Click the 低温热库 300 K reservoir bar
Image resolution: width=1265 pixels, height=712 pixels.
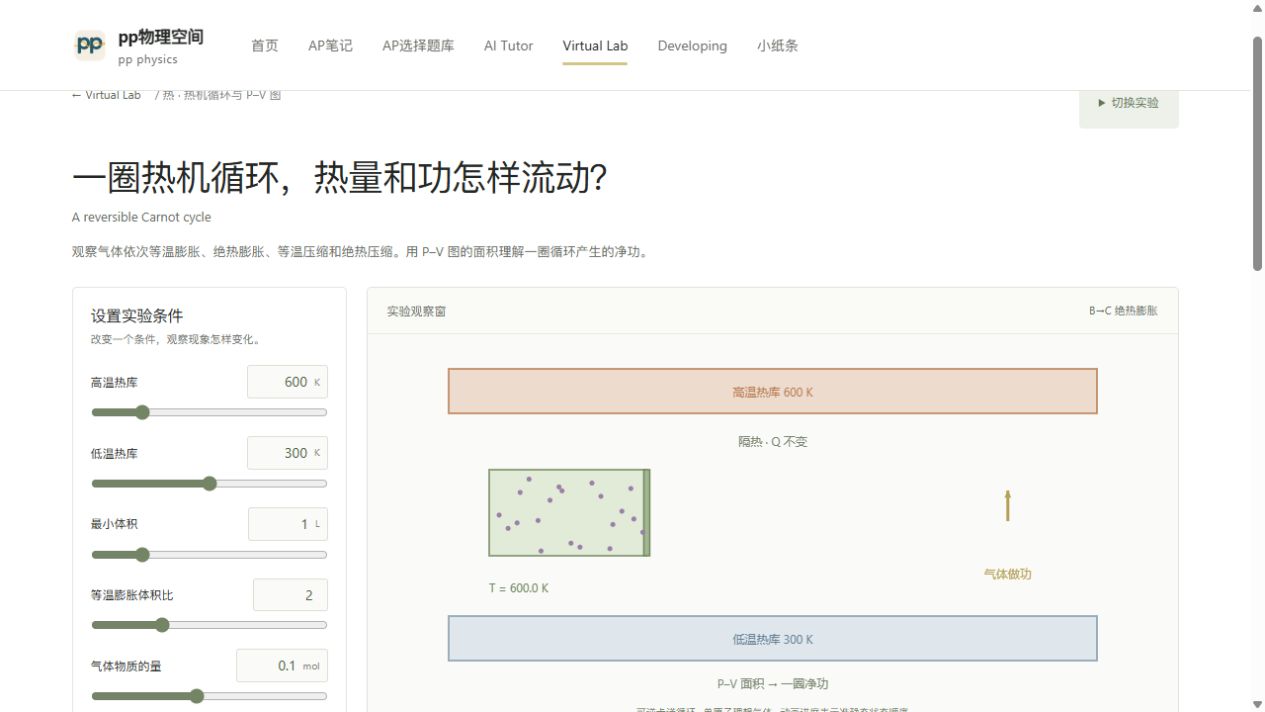[772, 638]
